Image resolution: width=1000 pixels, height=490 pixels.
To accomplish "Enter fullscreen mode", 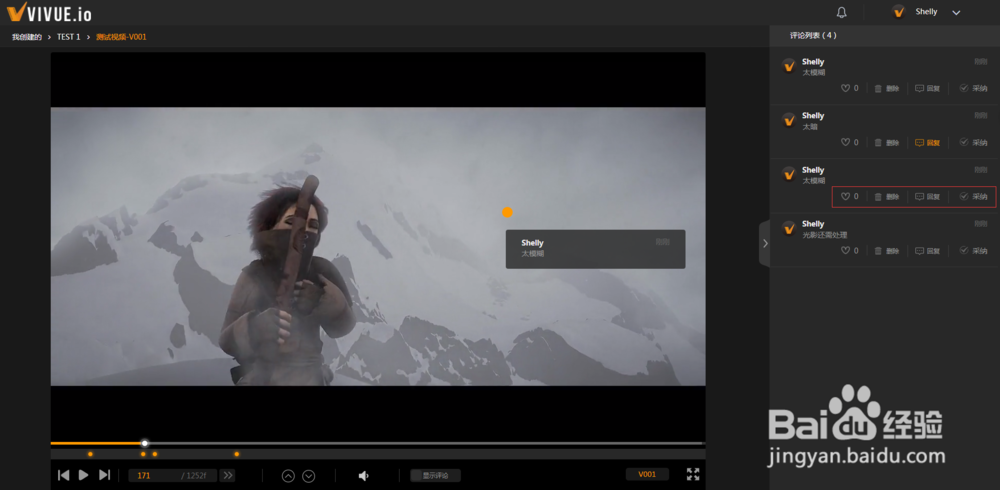I will (x=693, y=474).
